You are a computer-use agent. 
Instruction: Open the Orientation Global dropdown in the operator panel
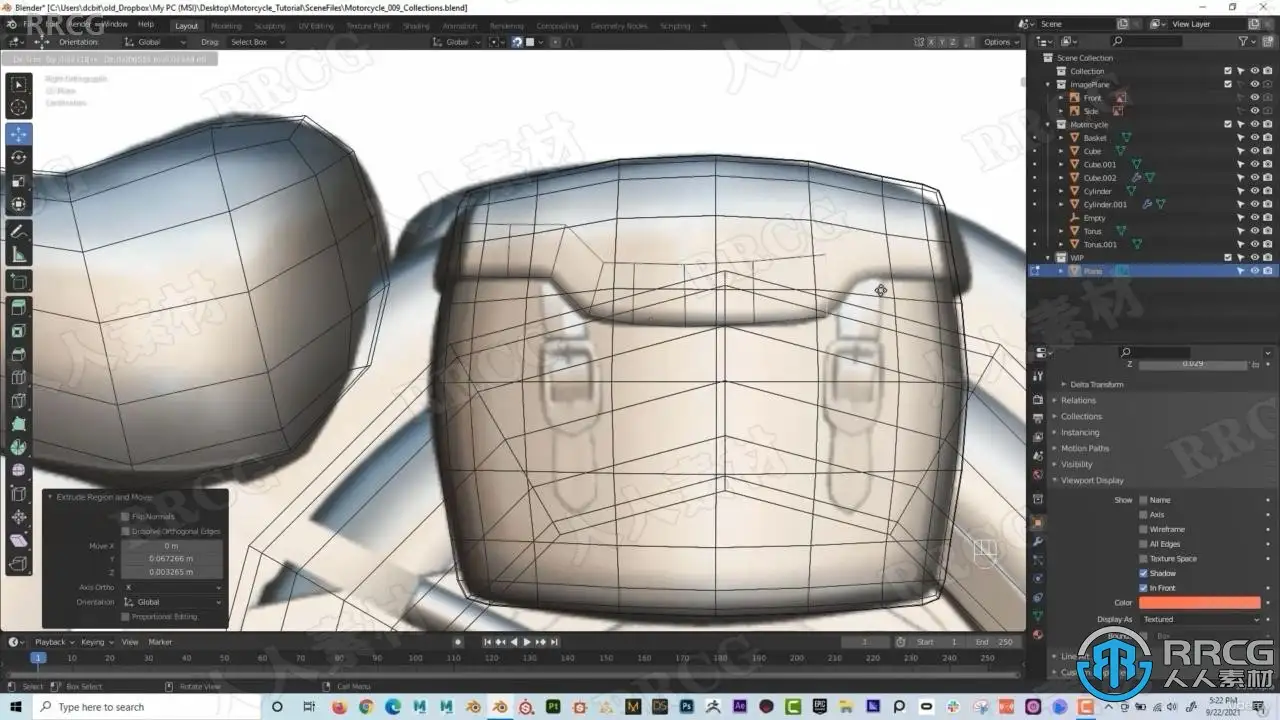pyautogui.click(x=172, y=602)
